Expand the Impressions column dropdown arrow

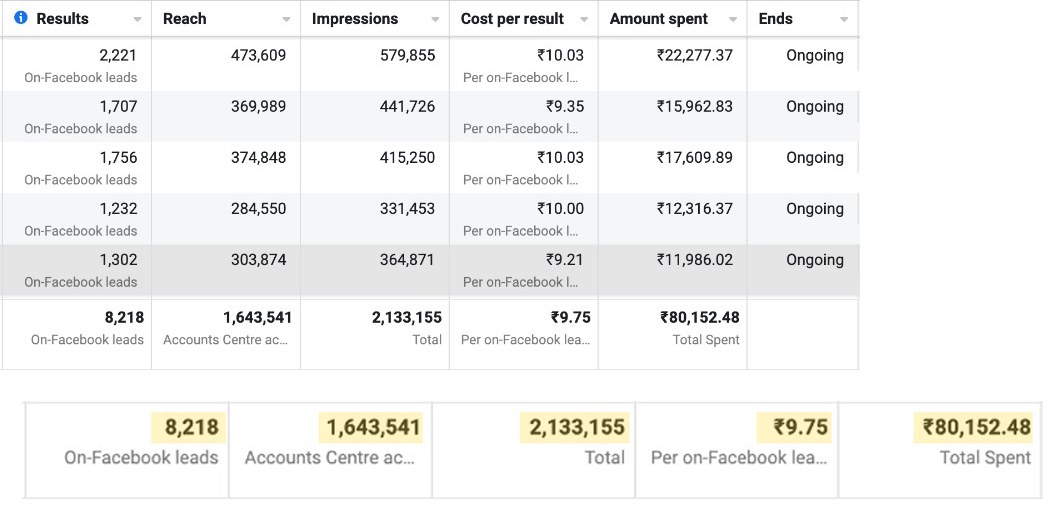click(435, 20)
